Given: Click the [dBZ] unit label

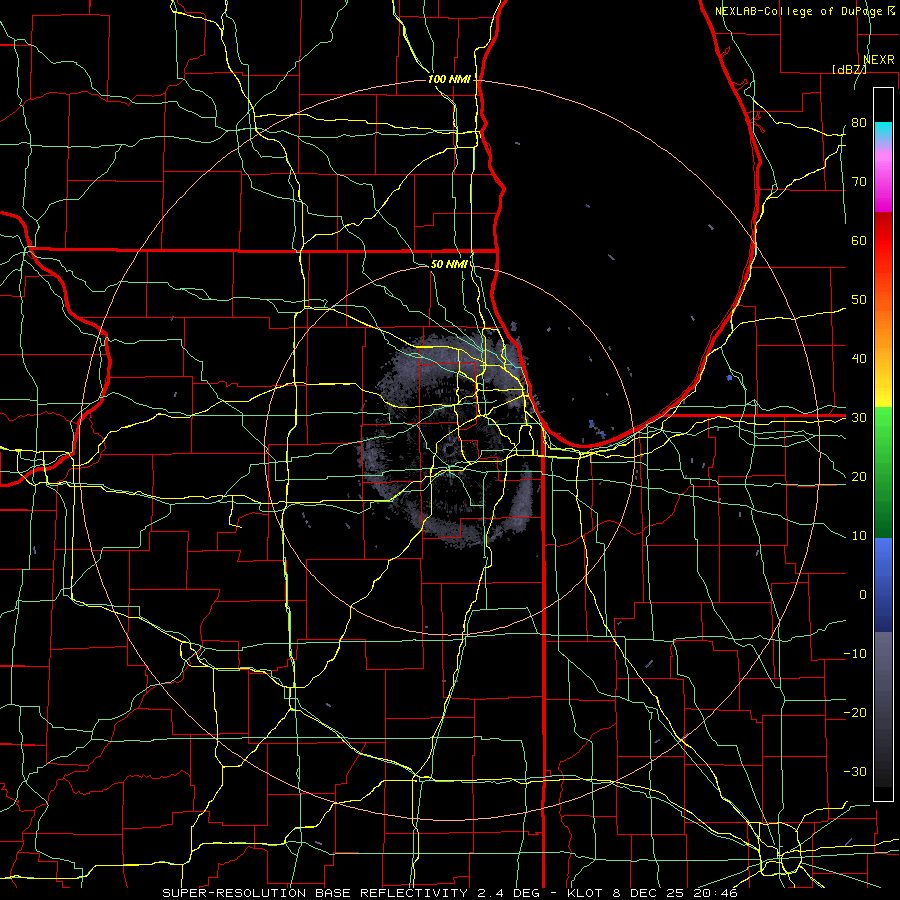Looking at the screenshot, I should 849,69.
